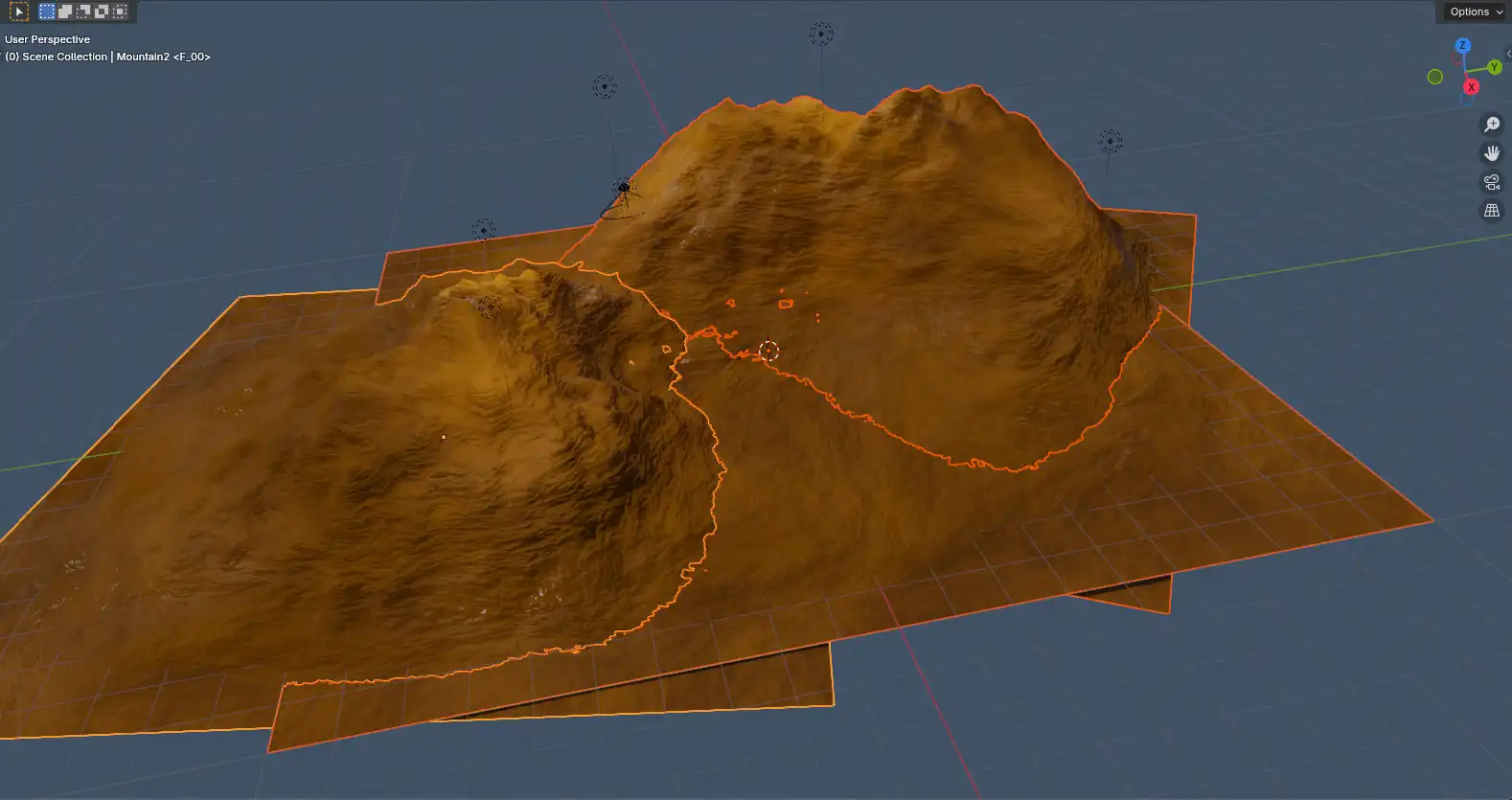Image resolution: width=1512 pixels, height=800 pixels.
Task: Click the Zoom view magnifier icon
Action: click(1492, 125)
